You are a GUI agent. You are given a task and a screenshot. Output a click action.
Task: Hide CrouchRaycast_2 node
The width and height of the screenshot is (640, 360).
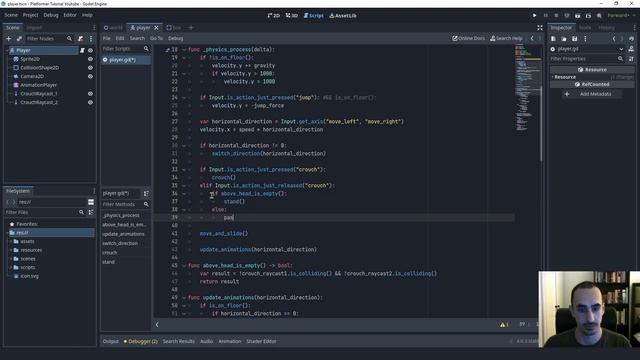(x=90, y=102)
